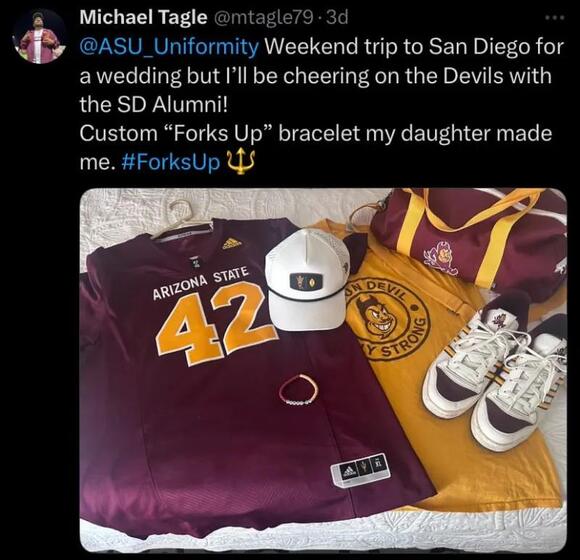Open Michael Tagle's profile picture
The width and height of the screenshot is (580, 560).
point(40,37)
